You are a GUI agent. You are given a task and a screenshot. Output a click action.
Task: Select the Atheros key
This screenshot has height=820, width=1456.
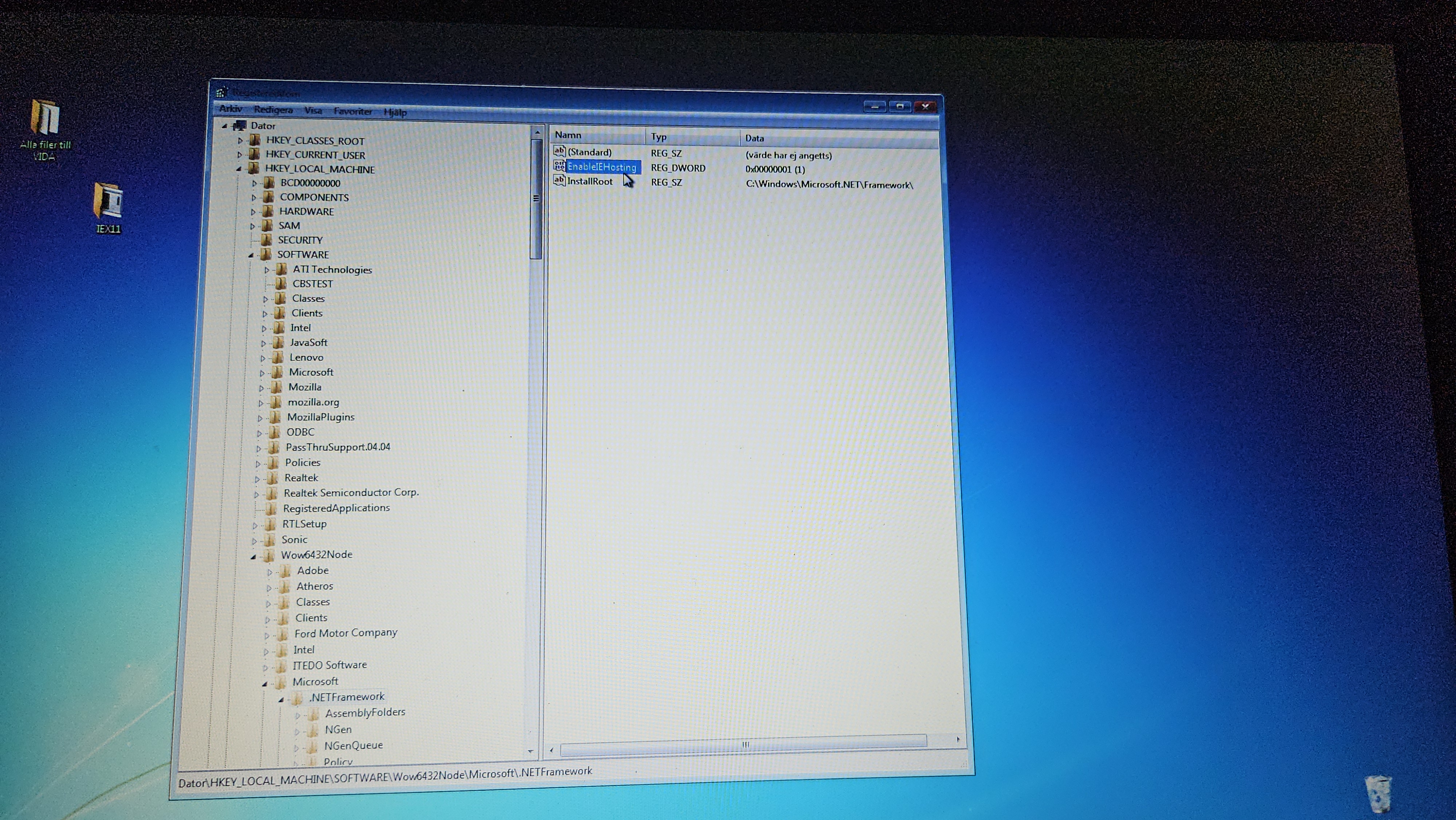click(315, 587)
